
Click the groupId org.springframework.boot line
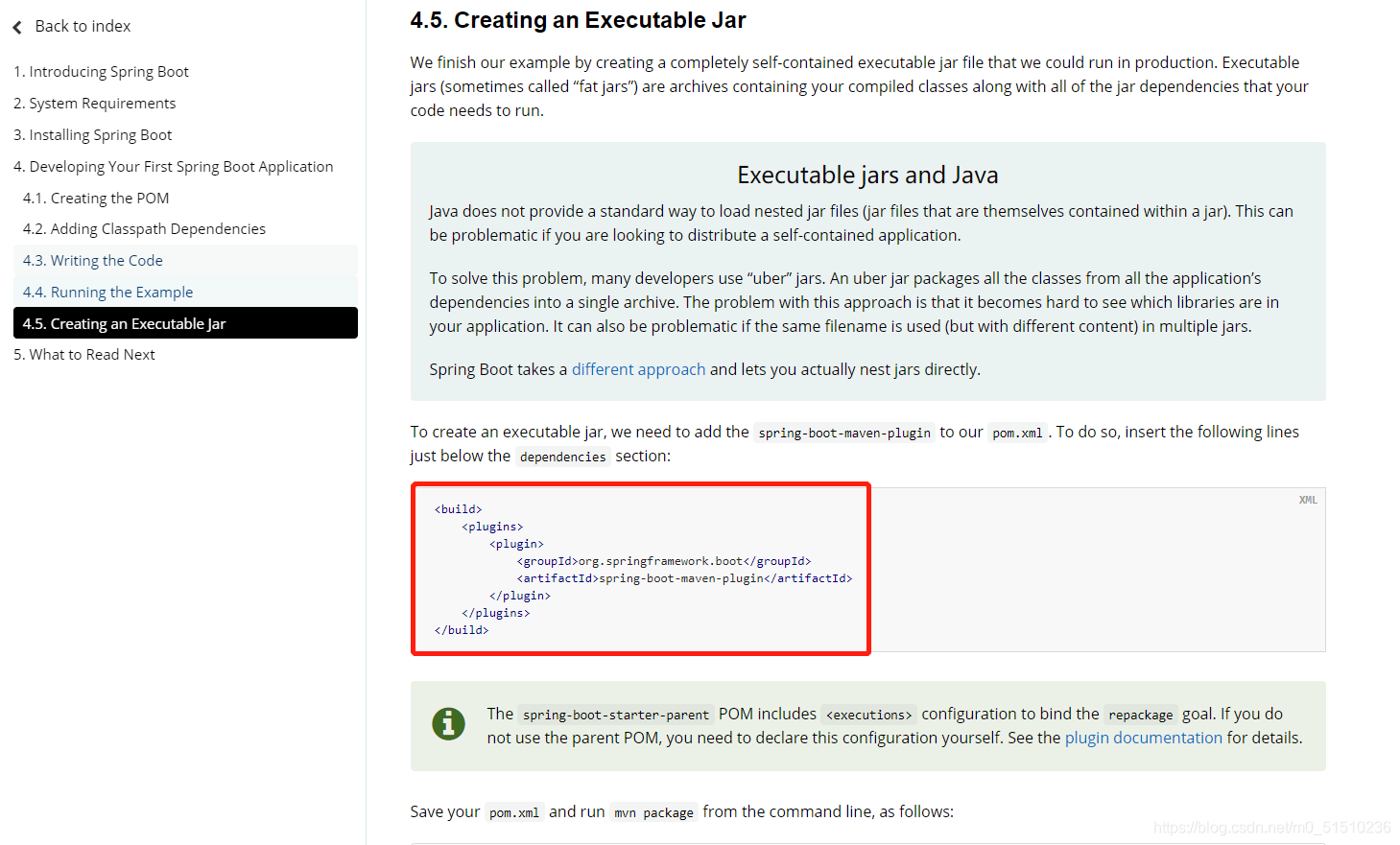pos(664,561)
